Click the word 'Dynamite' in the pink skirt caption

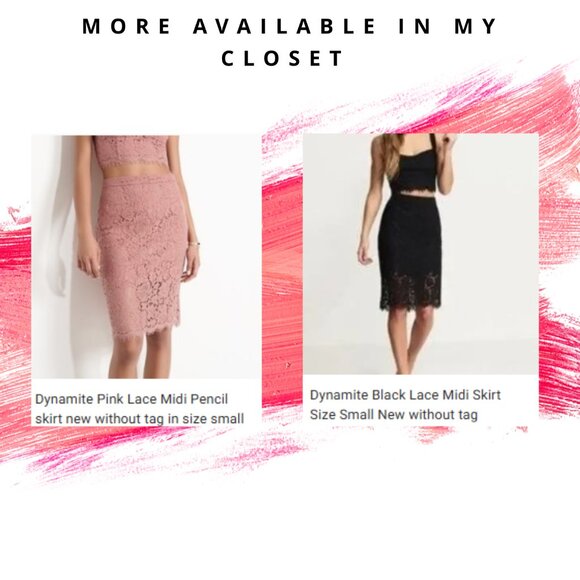[64, 399]
